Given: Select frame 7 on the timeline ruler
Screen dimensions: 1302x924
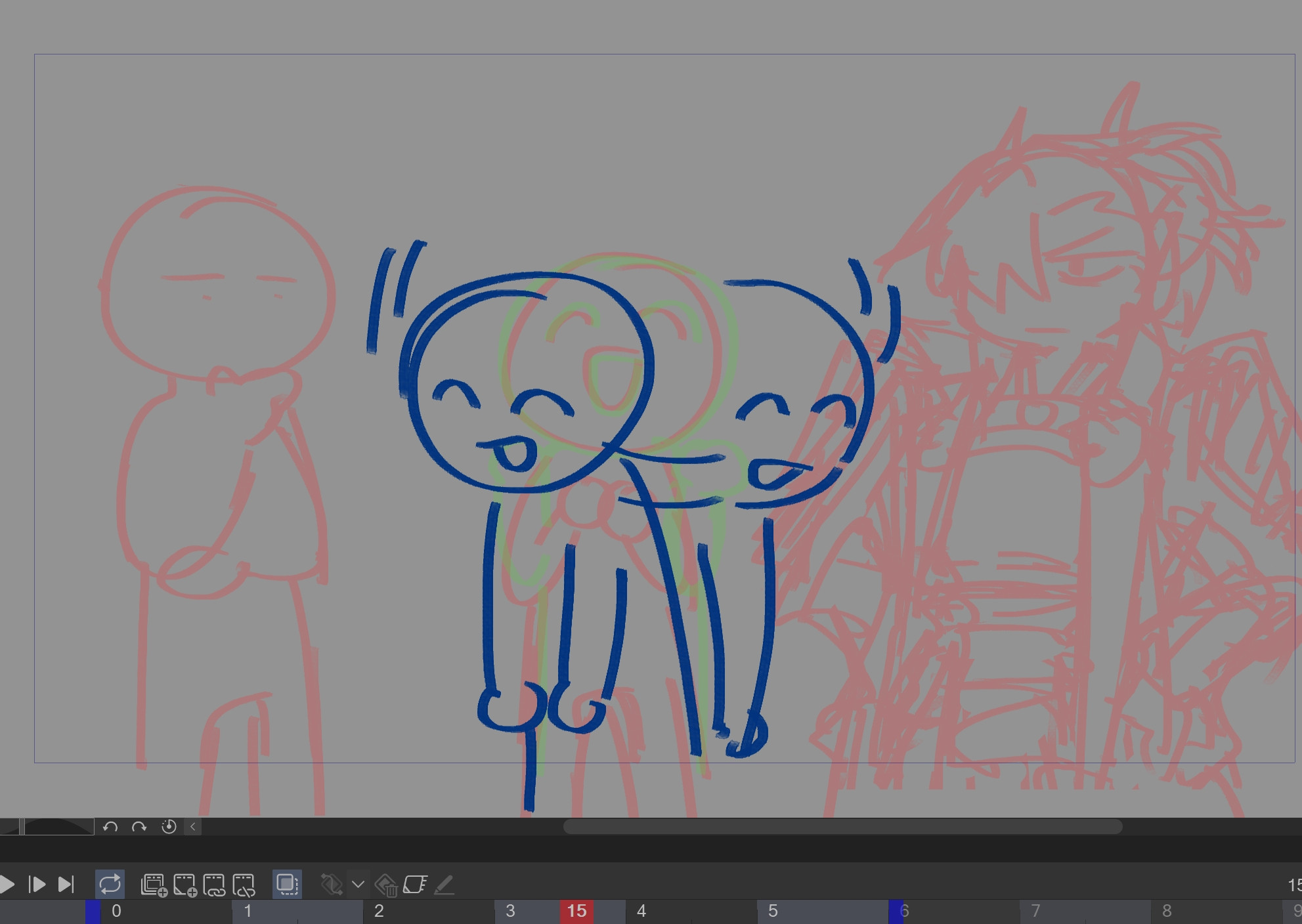Looking at the screenshot, I should pos(1035,912).
